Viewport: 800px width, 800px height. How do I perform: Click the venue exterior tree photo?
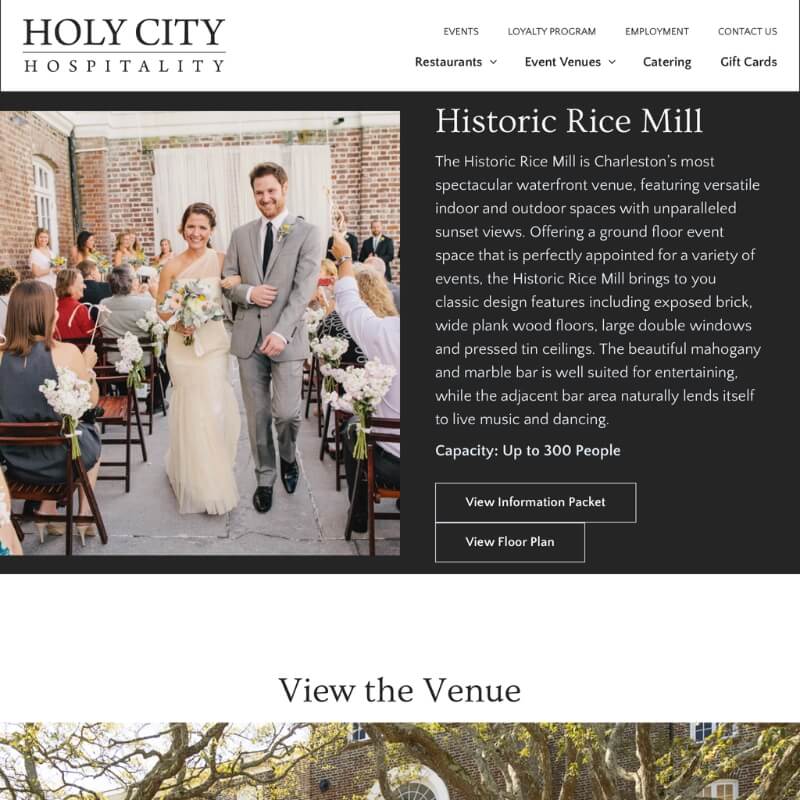click(400, 761)
